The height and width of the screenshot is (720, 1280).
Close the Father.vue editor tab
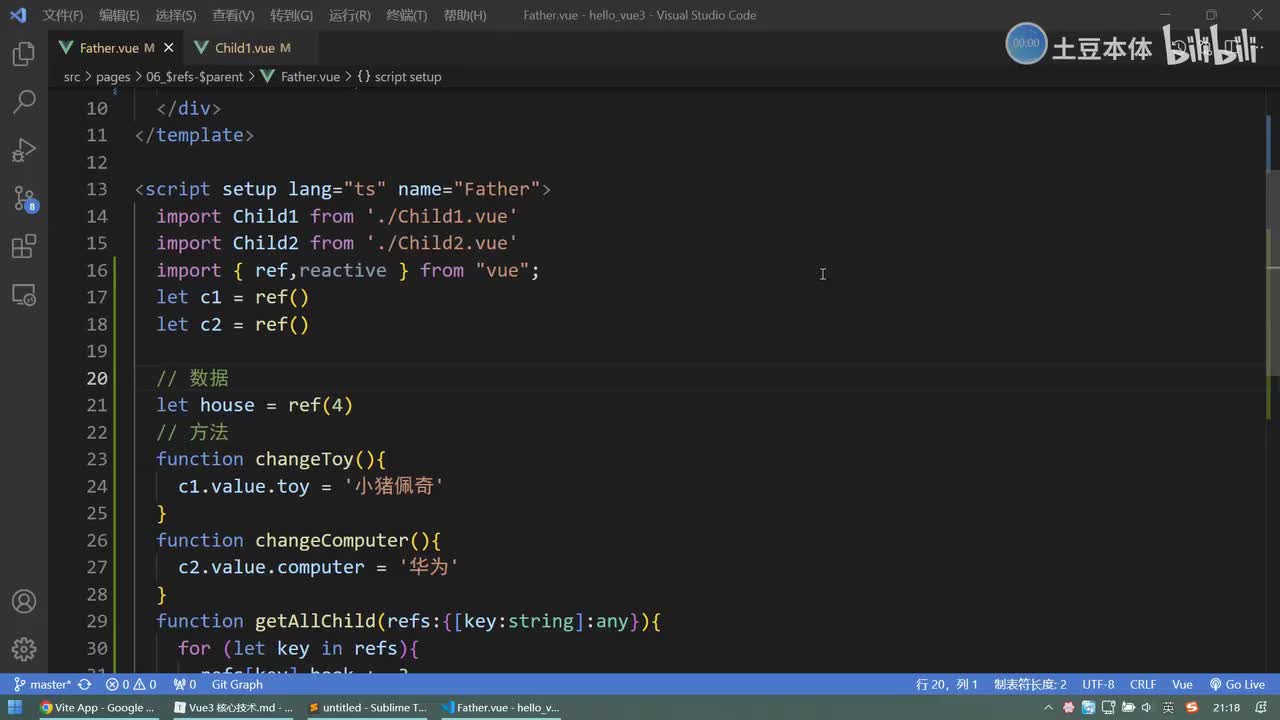[x=169, y=48]
